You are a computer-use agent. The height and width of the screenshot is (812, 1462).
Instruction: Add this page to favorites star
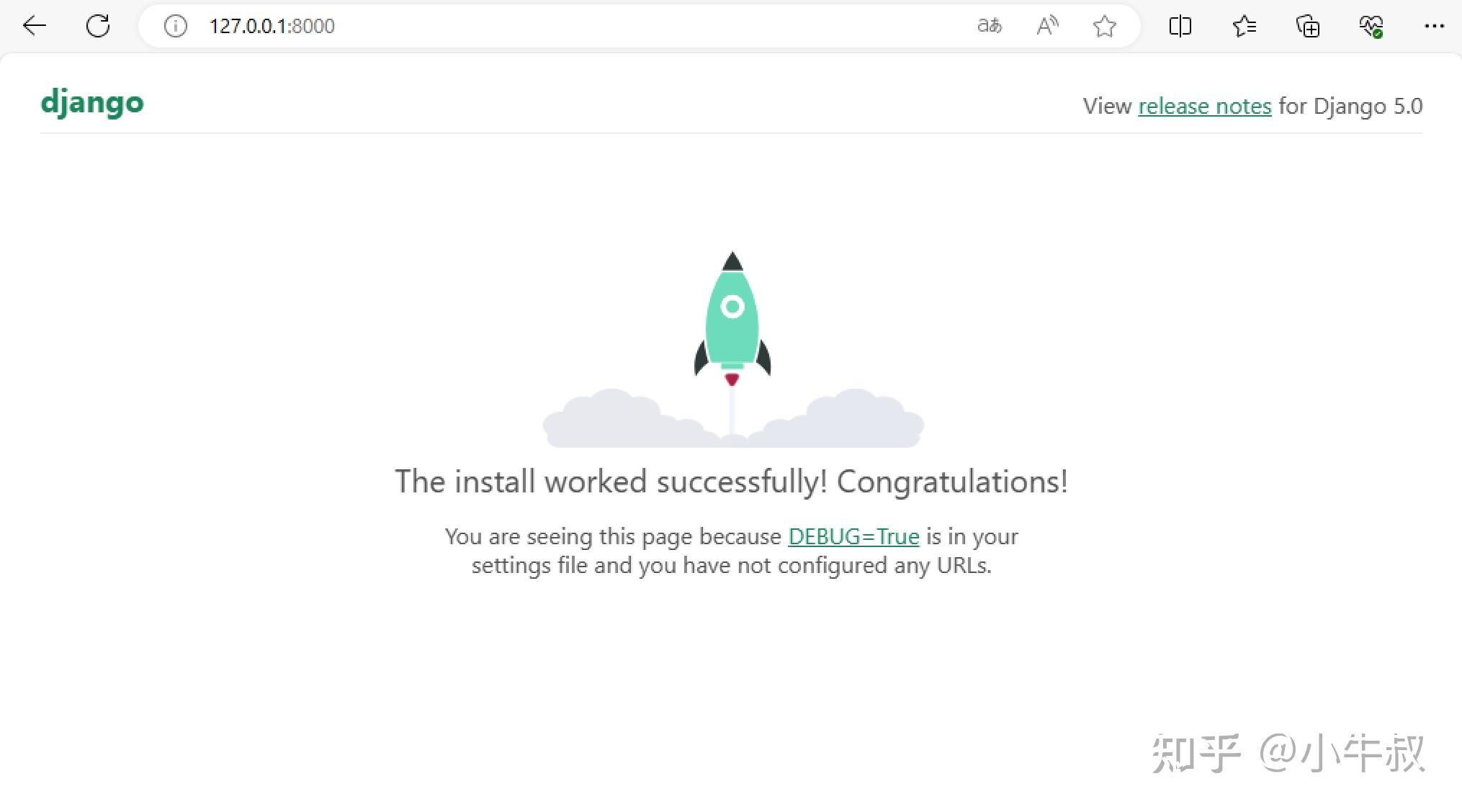coord(1104,26)
